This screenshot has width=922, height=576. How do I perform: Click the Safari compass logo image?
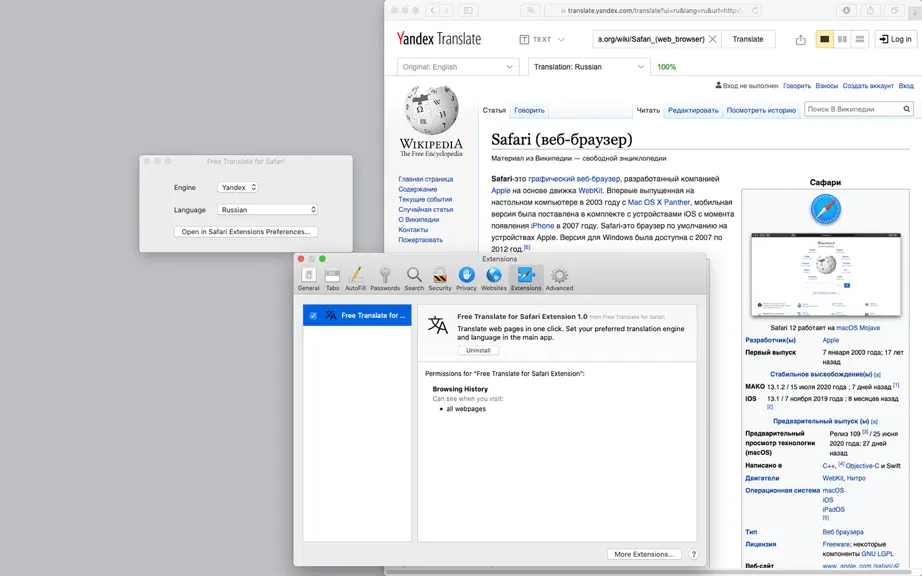click(x=825, y=209)
